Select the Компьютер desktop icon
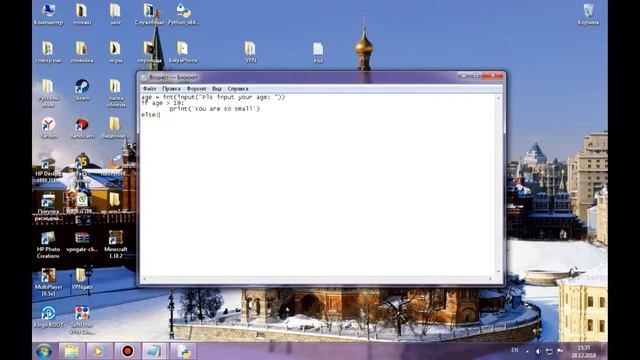640x360 pixels. 48,15
